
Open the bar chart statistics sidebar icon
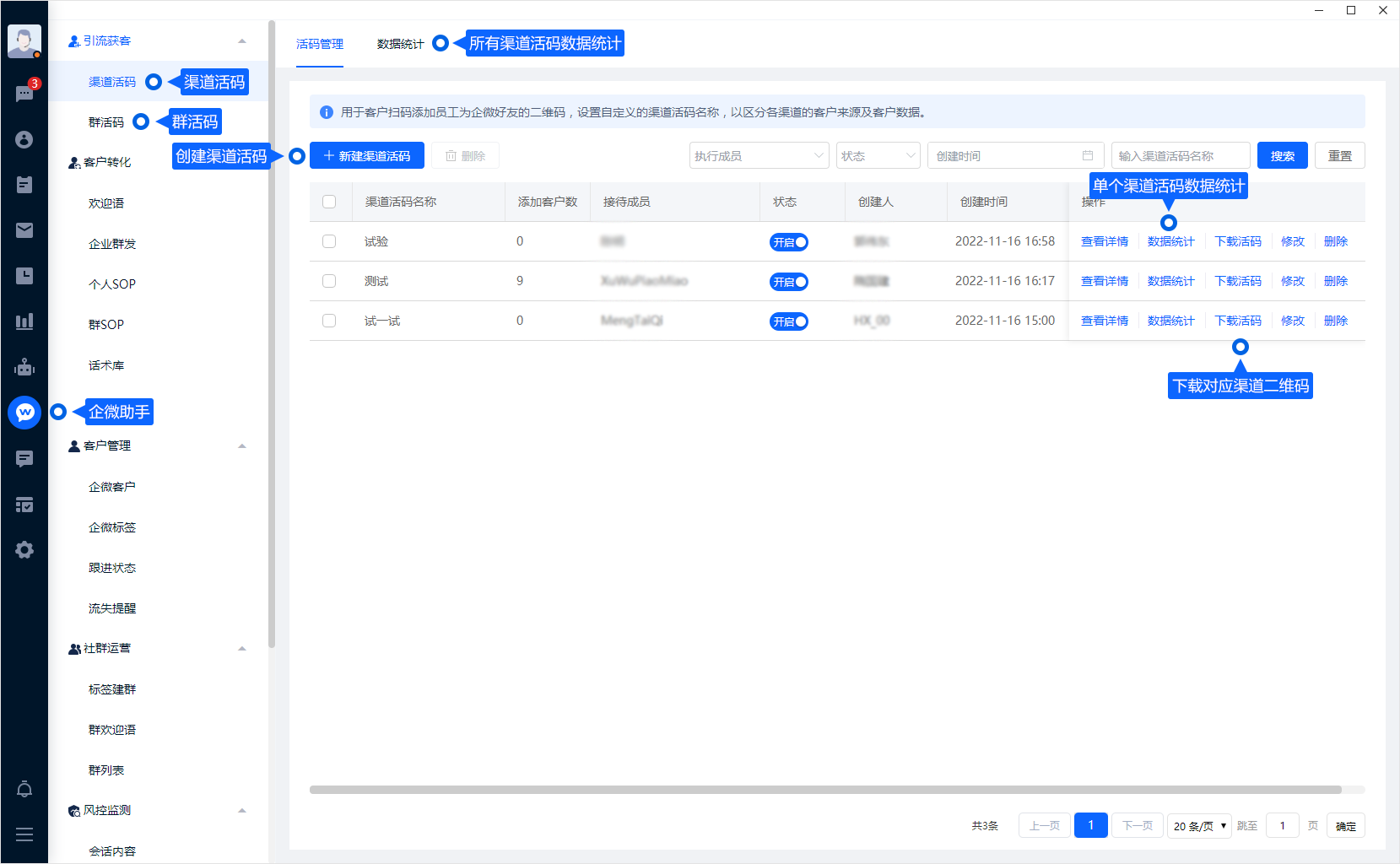tap(24, 321)
